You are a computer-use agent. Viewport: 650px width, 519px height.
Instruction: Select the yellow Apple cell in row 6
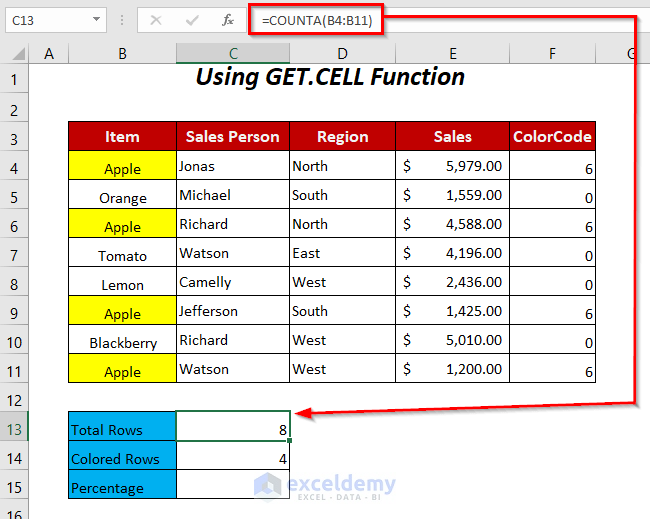(x=122, y=223)
